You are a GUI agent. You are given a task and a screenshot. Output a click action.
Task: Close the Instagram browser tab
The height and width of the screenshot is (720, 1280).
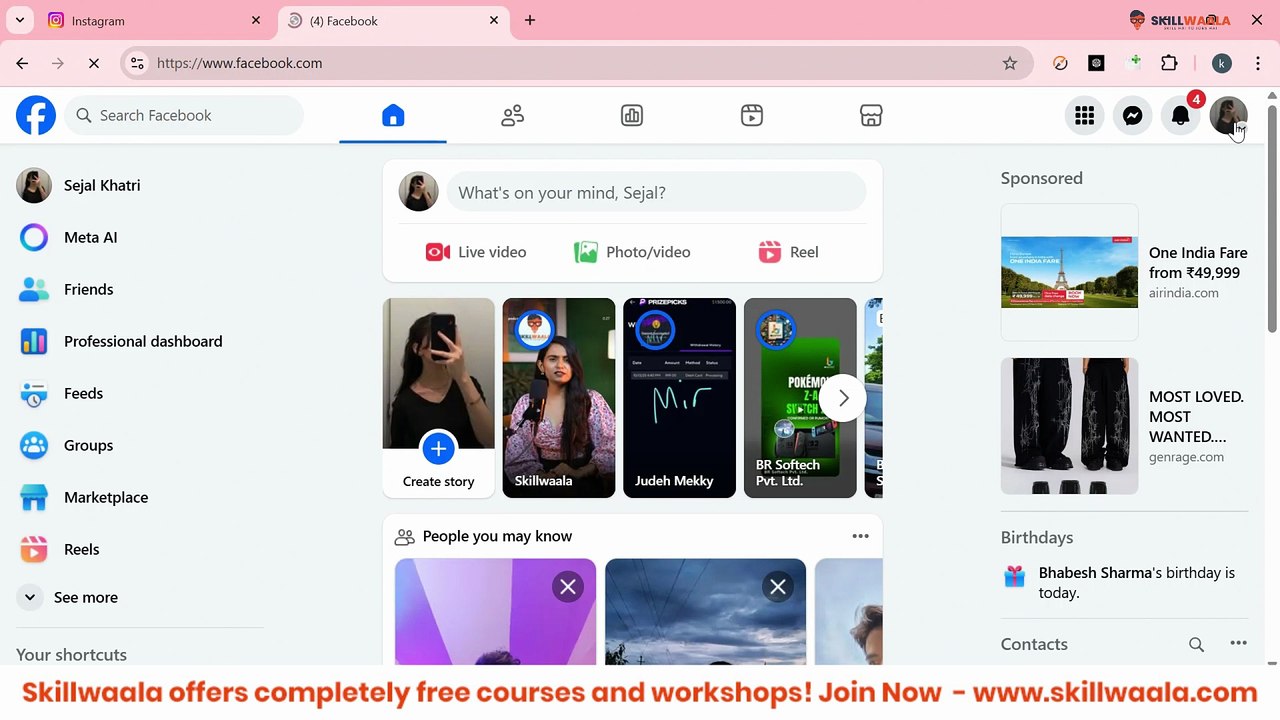[256, 20]
